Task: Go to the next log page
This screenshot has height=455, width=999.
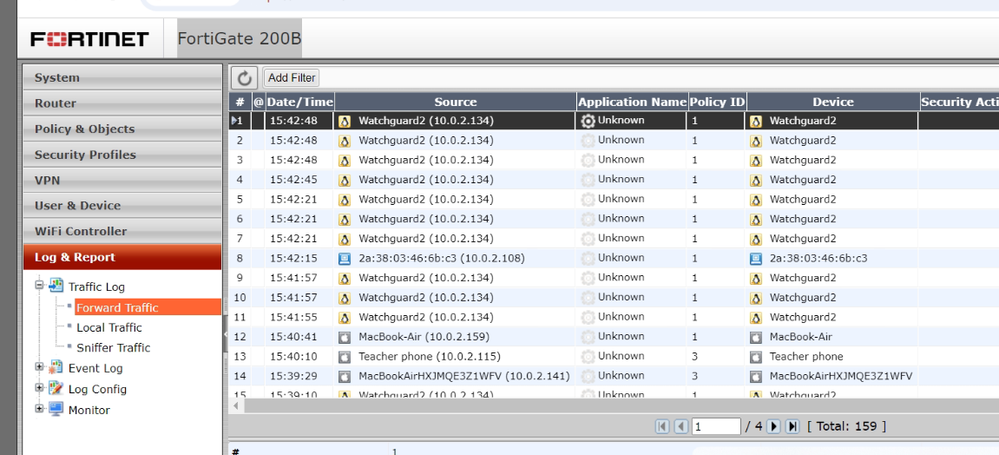Action: (774, 426)
